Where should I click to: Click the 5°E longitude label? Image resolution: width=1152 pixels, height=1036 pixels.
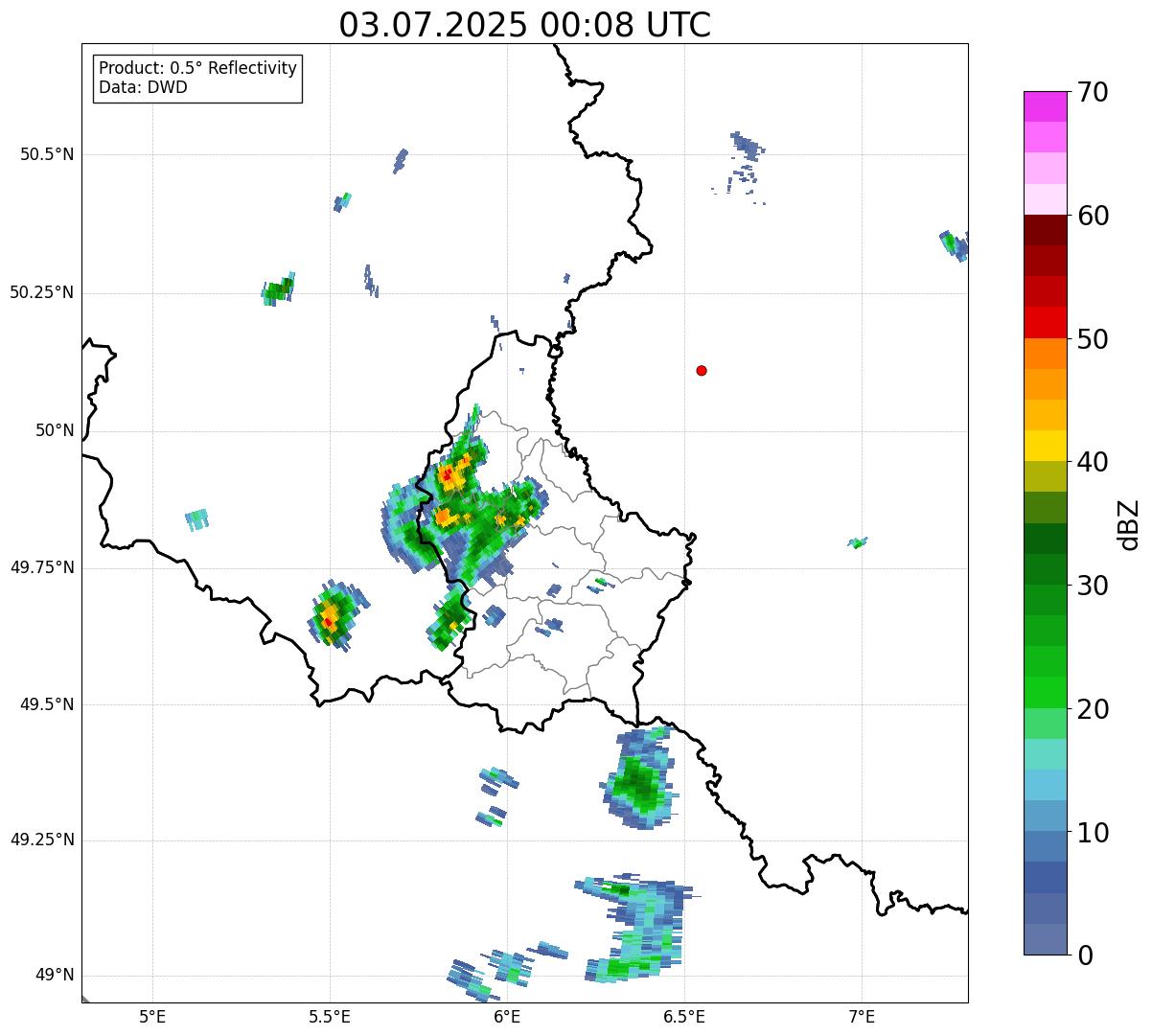pos(152,1016)
